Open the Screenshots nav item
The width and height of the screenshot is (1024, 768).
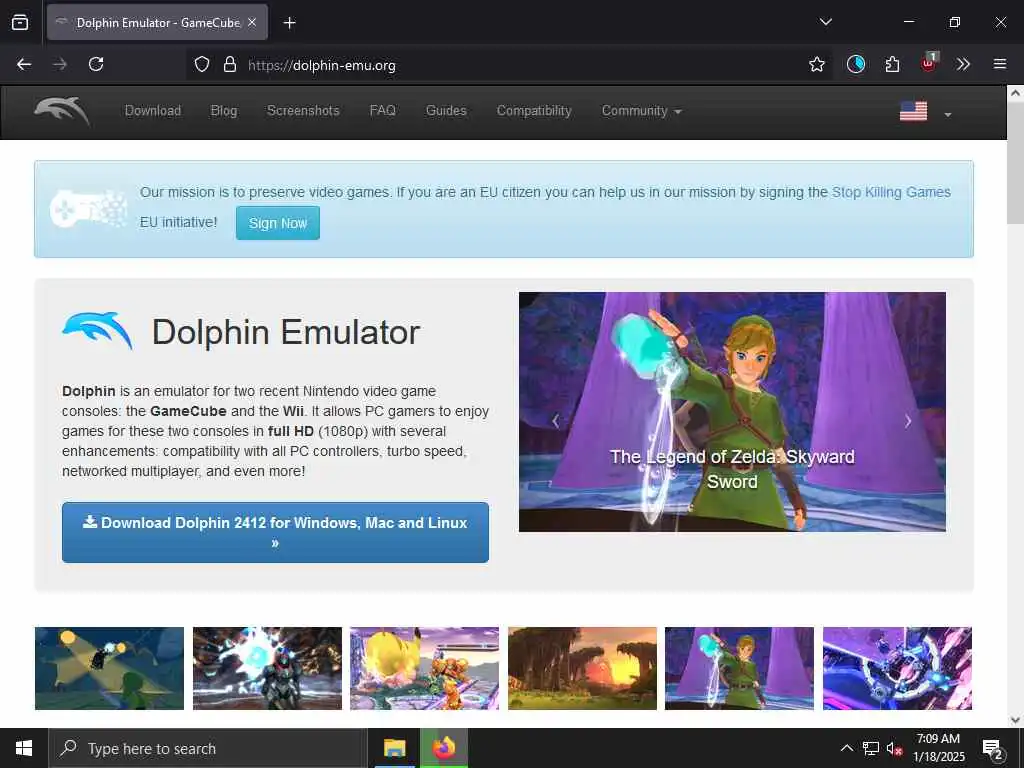303,111
